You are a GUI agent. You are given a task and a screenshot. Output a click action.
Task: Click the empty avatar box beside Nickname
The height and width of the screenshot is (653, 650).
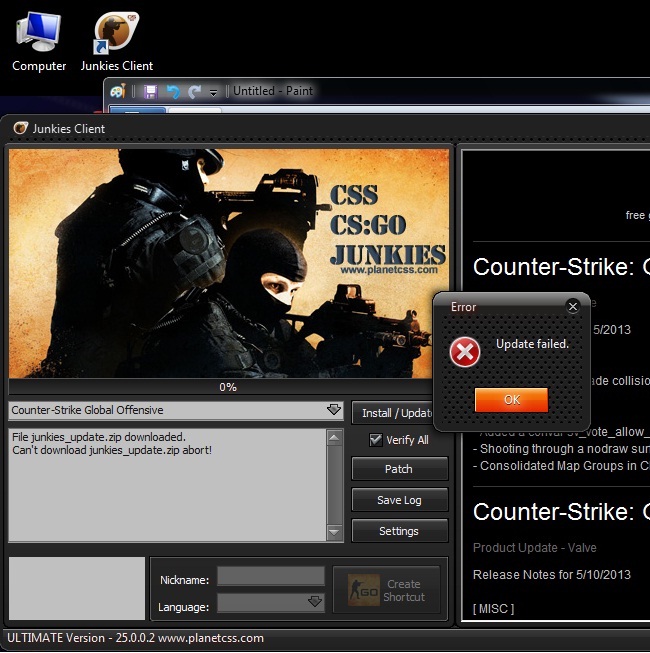[x=77, y=588]
